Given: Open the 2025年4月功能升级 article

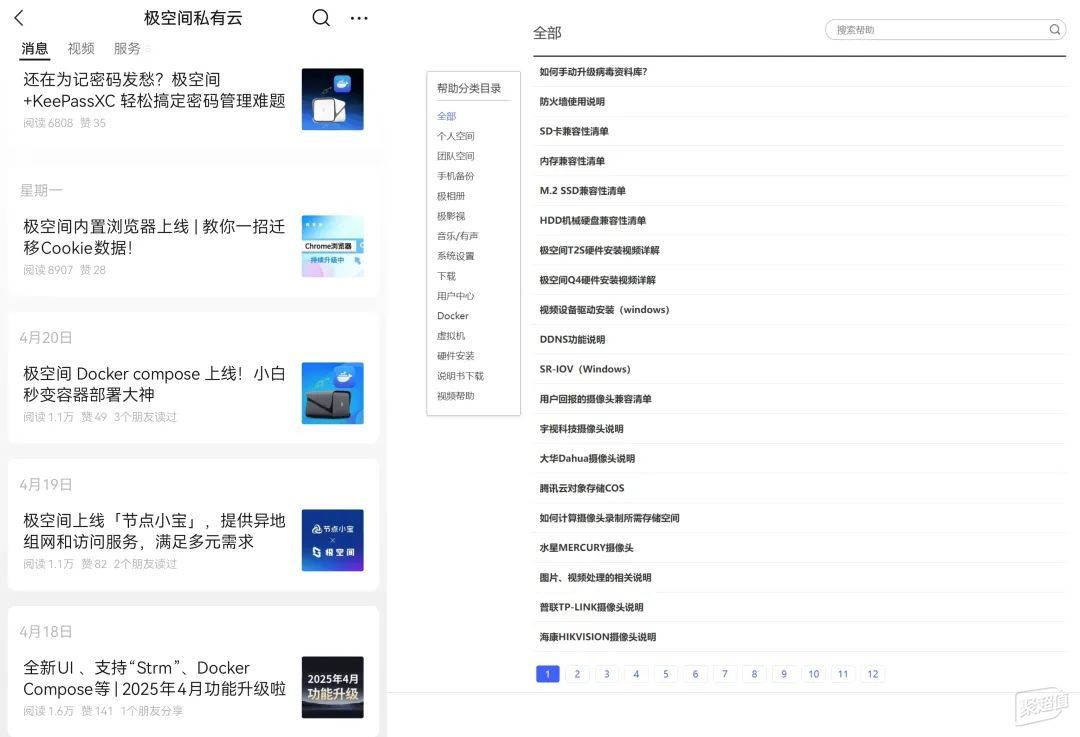Looking at the screenshot, I should [x=154, y=678].
